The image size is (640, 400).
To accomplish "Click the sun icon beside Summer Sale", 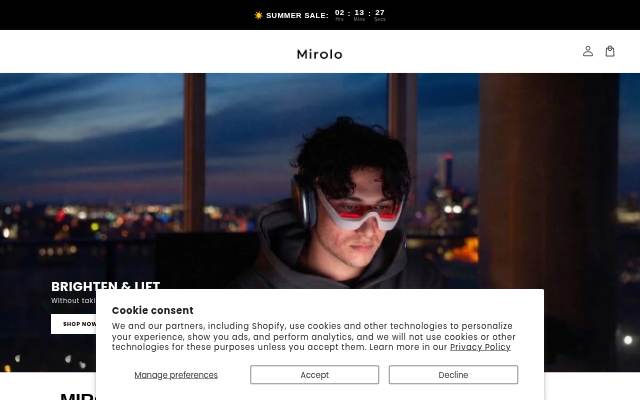I will pos(258,16).
